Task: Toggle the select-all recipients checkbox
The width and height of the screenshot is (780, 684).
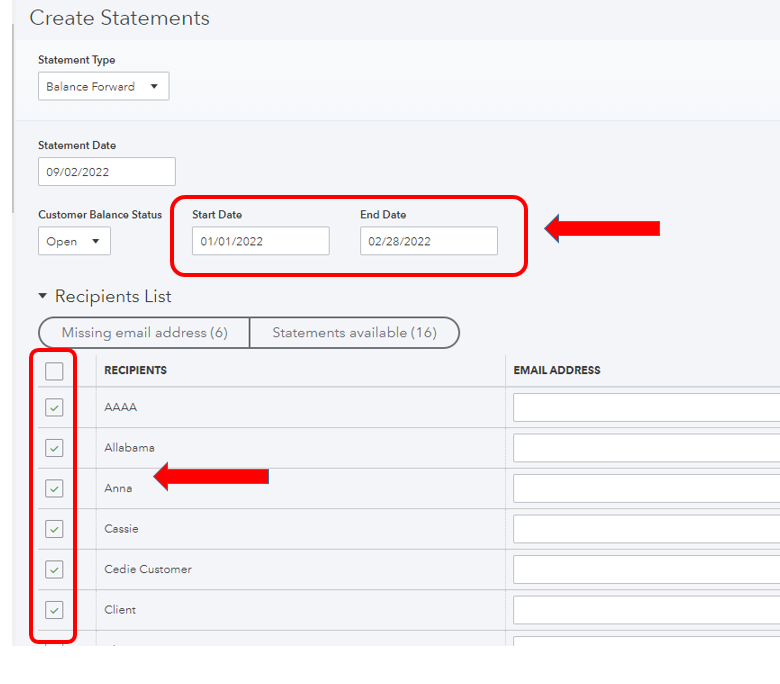Action: point(54,371)
